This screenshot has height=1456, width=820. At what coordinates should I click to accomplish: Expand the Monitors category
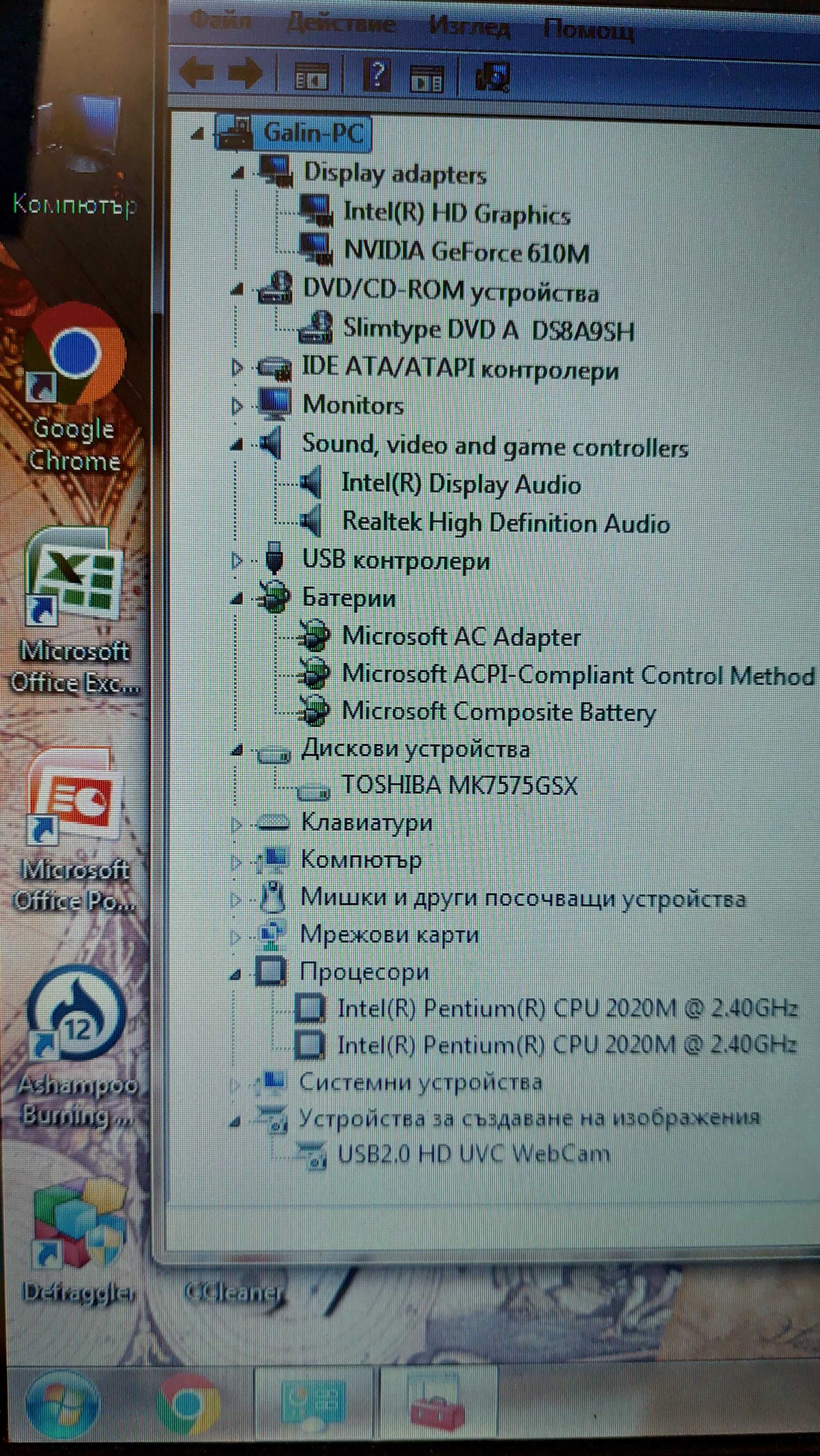[x=237, y=406]
